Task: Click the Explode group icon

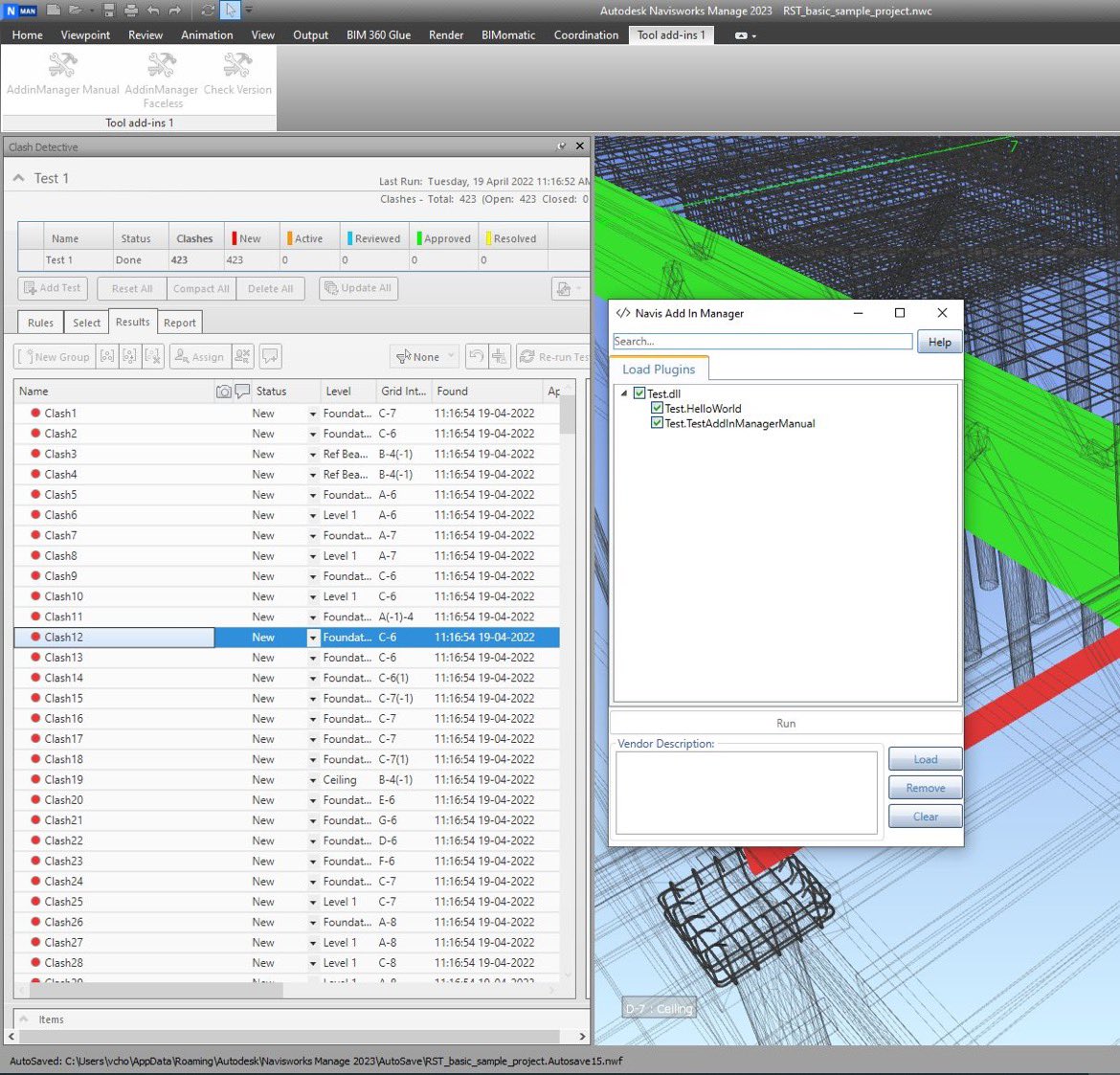Action: pyautogui.click(x=153, y=356)
